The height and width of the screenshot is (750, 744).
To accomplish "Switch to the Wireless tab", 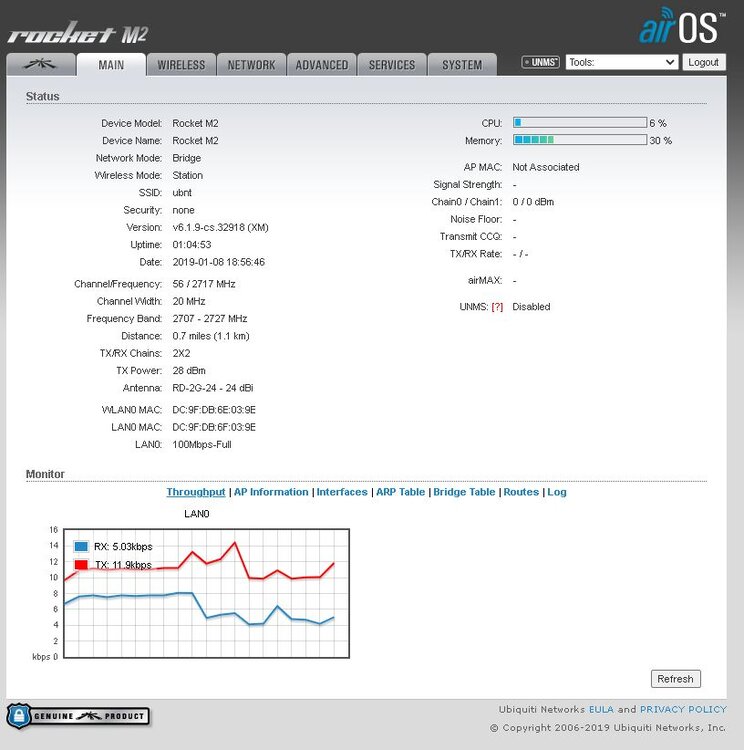I will (181, 65).
